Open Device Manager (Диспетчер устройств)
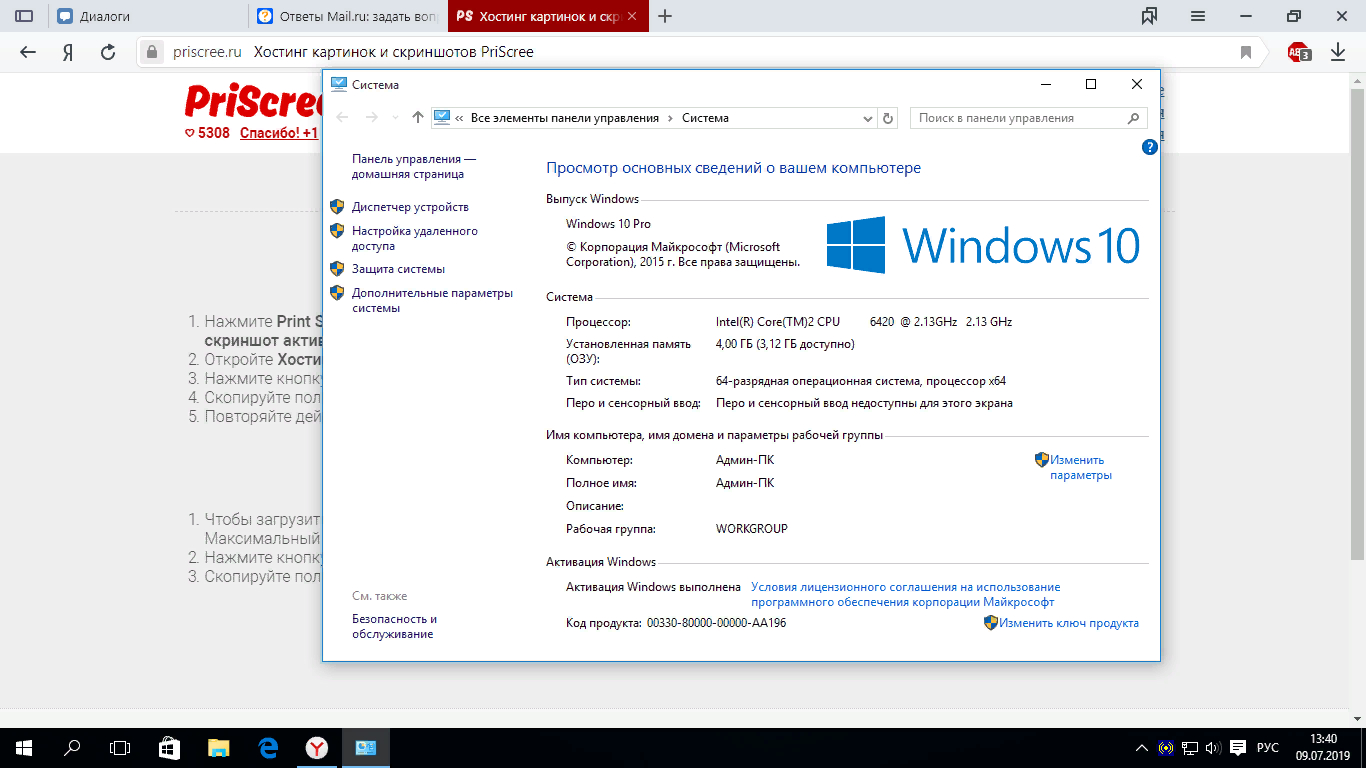 click(410, 207)
